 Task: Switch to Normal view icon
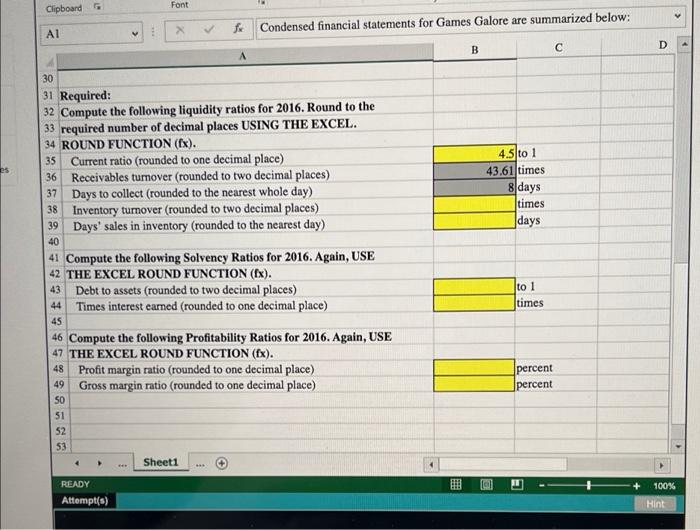pos(456,484)
